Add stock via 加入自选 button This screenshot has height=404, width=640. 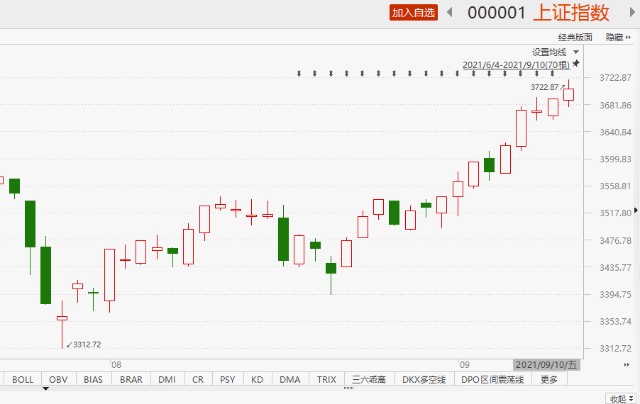click(413, 12)
